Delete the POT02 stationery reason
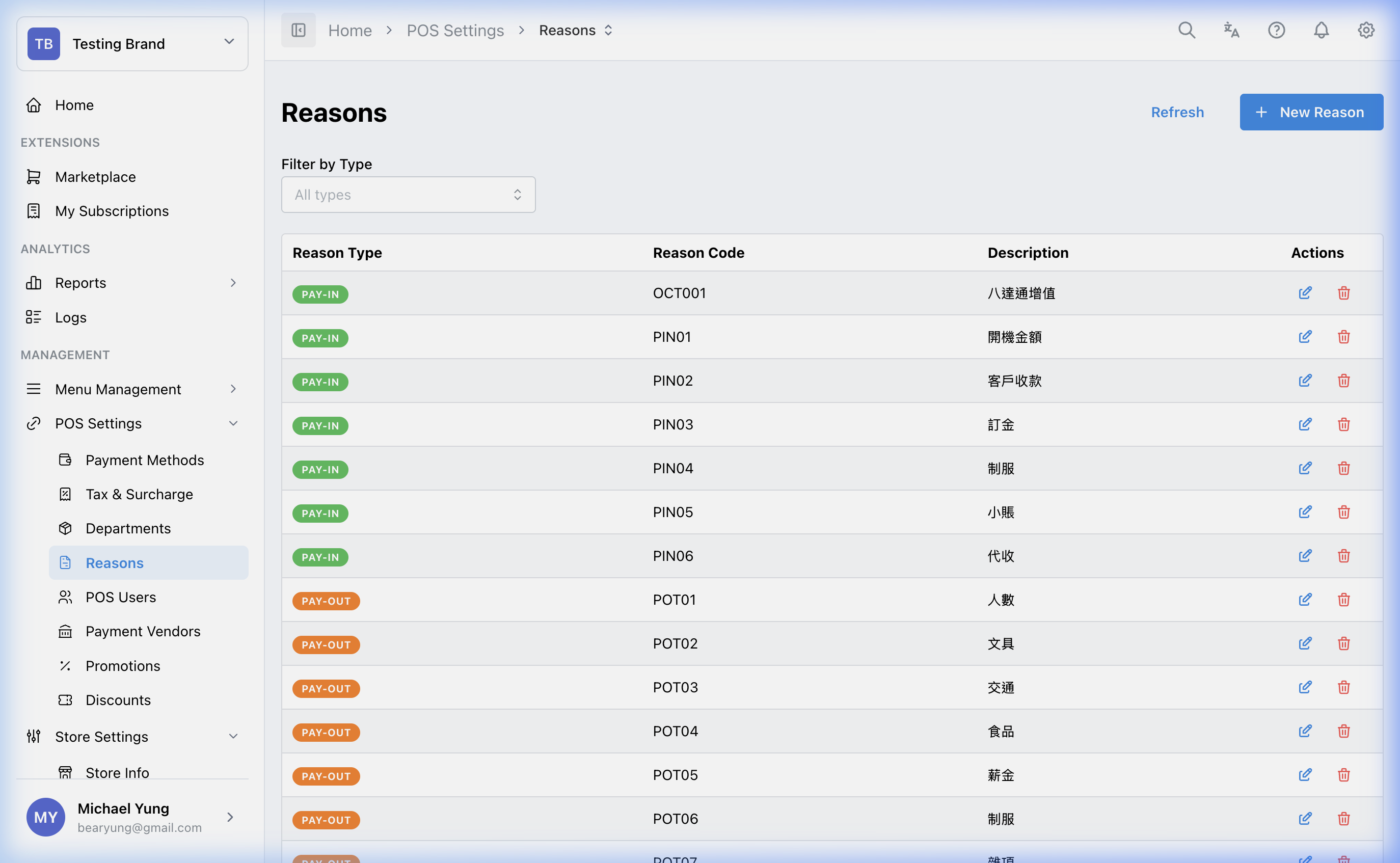This screenshot has width=1400, height=863. coord(1343,643)
